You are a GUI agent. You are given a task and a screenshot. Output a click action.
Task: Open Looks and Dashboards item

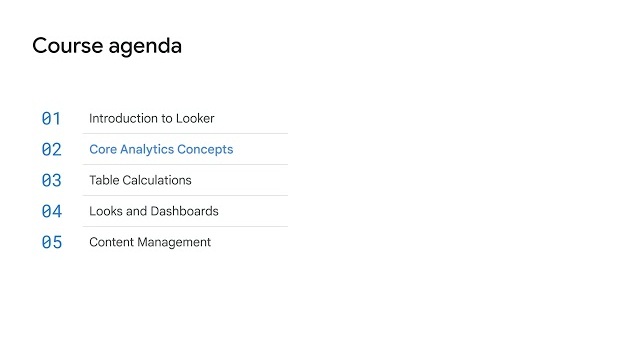(154, 211)
